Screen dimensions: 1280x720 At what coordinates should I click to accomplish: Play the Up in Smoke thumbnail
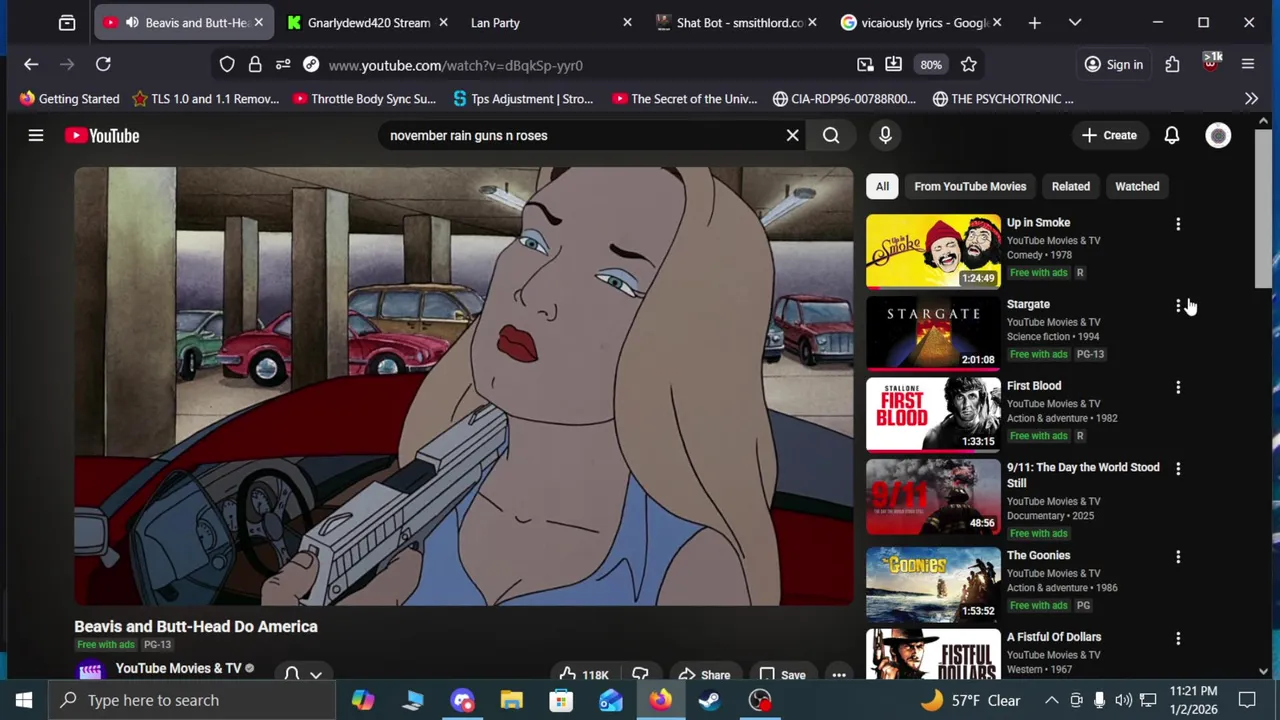(x=933, y=251)
